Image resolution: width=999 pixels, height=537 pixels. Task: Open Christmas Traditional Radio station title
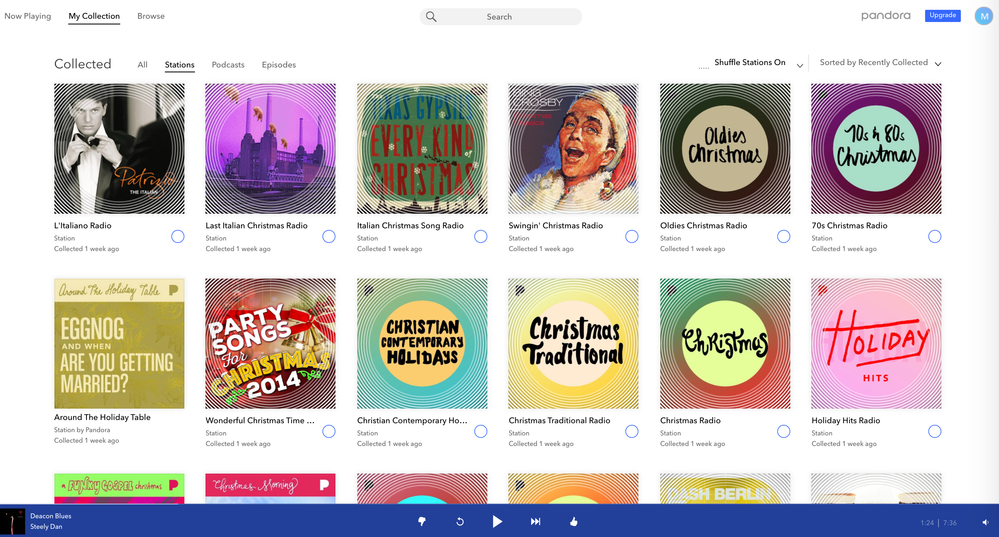[x=555, y=421]
